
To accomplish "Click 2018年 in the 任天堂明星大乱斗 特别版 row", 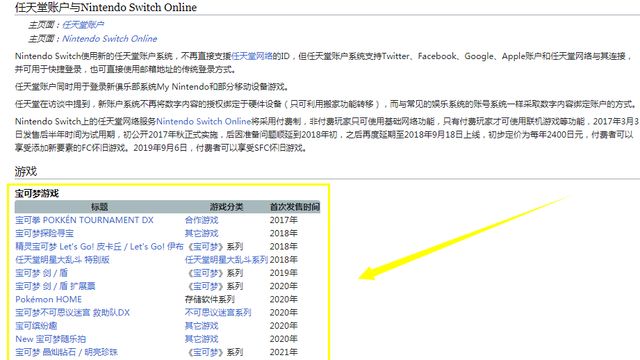I will [x=284, y=260].
